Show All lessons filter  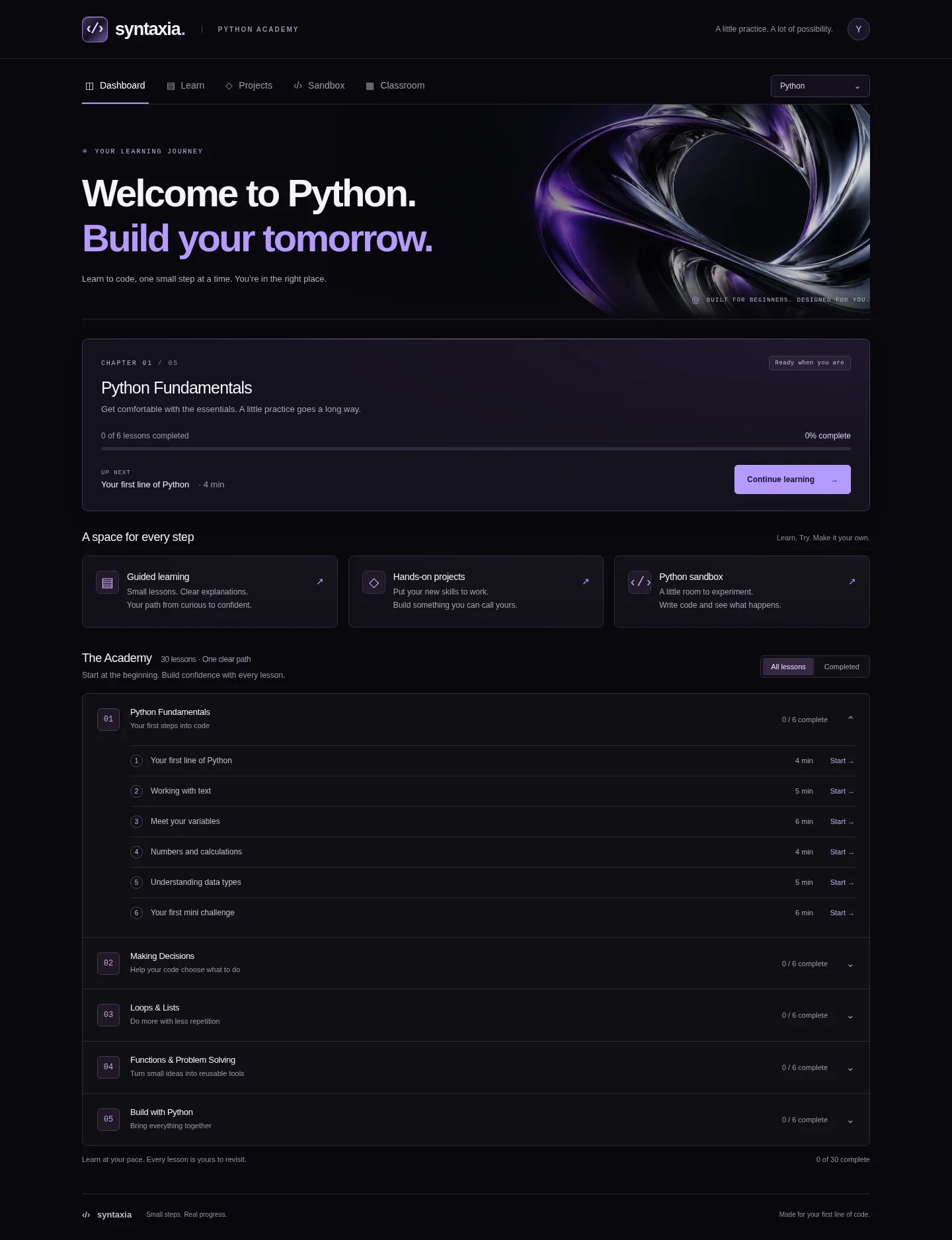[x=788, y=667]
